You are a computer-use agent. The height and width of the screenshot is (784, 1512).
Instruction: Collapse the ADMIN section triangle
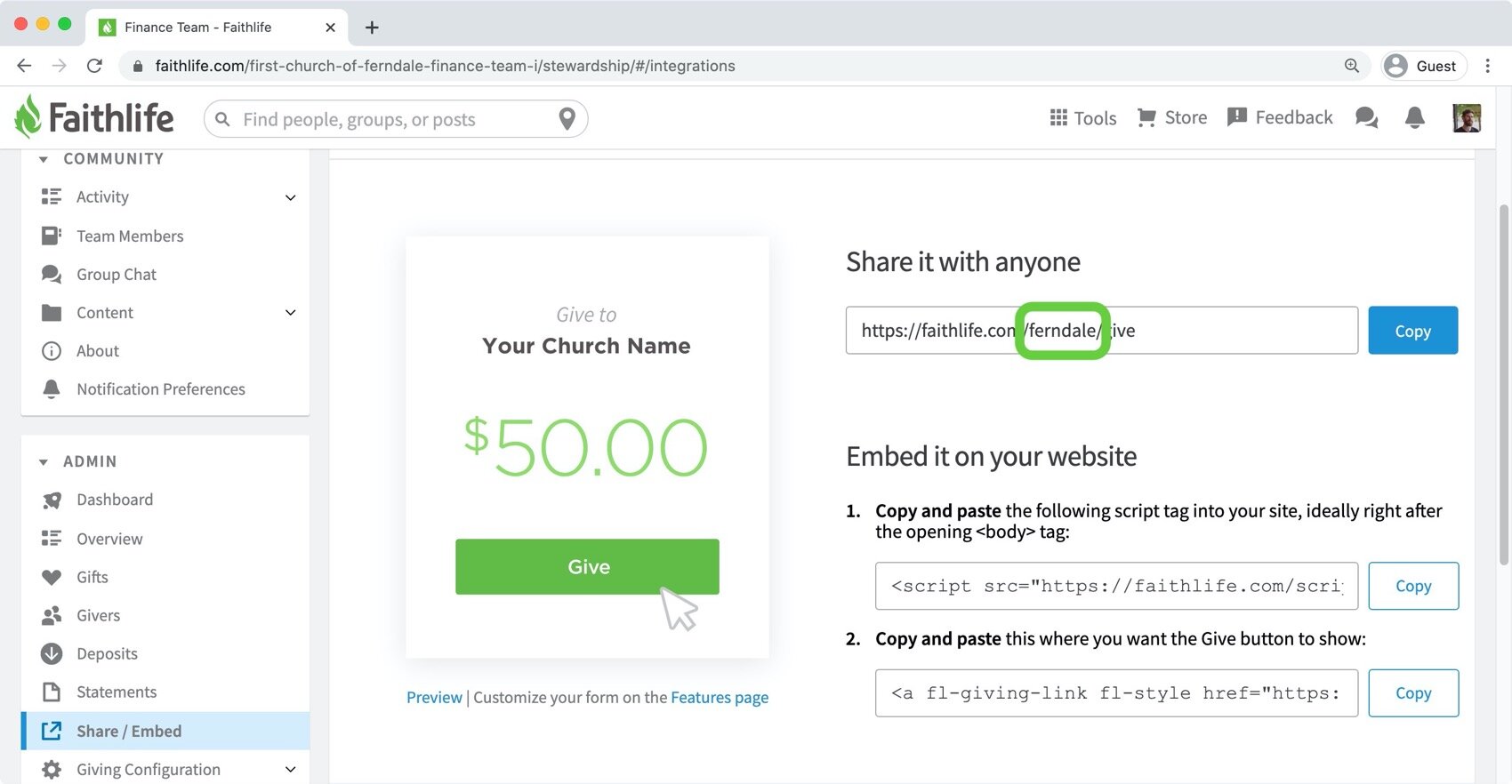click(44, 462)
